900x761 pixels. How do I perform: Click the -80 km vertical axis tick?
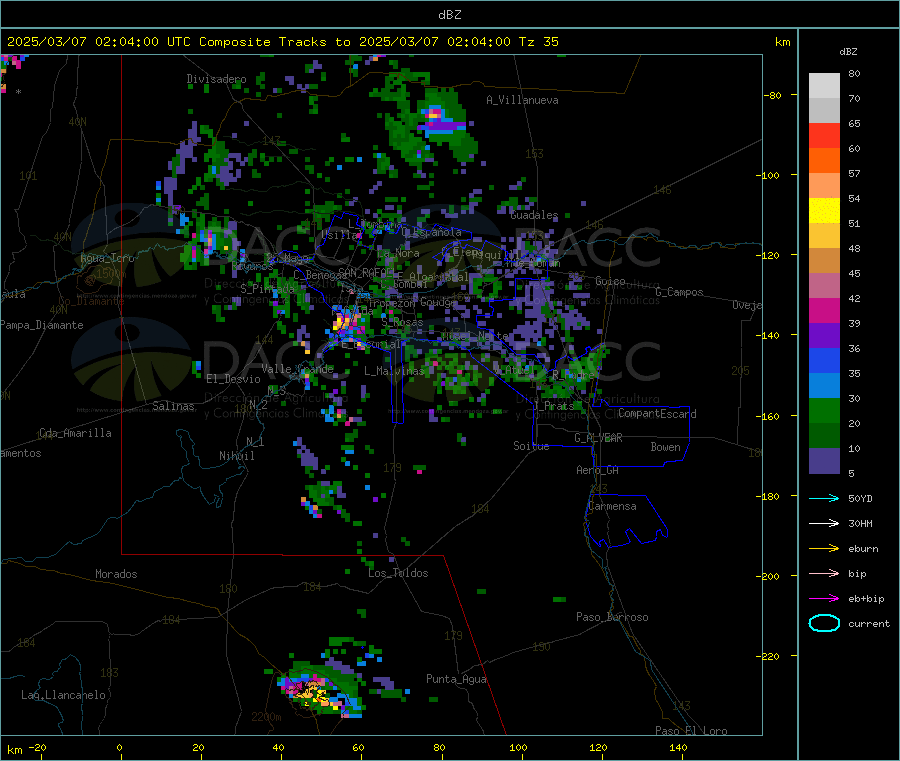(x=773, y=95)
